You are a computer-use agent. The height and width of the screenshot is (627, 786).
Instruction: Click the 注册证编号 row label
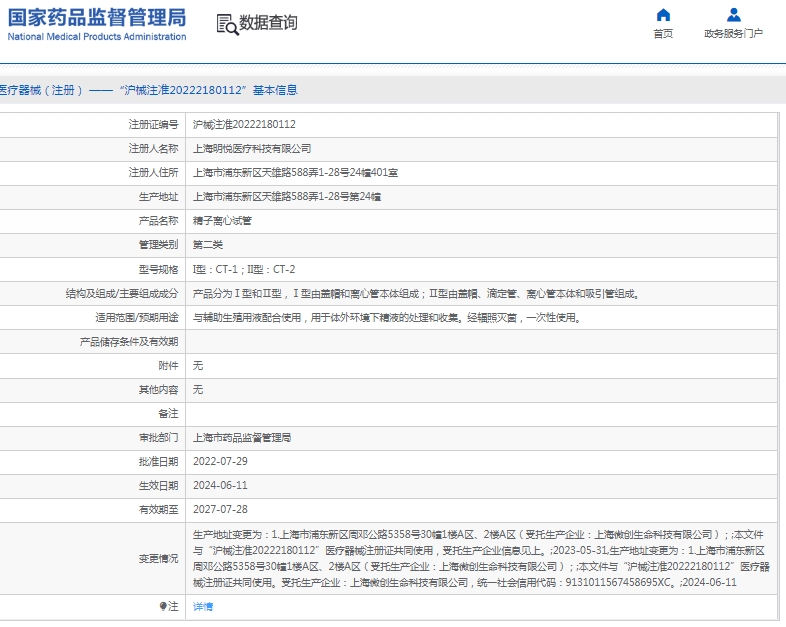coord(153,124)
